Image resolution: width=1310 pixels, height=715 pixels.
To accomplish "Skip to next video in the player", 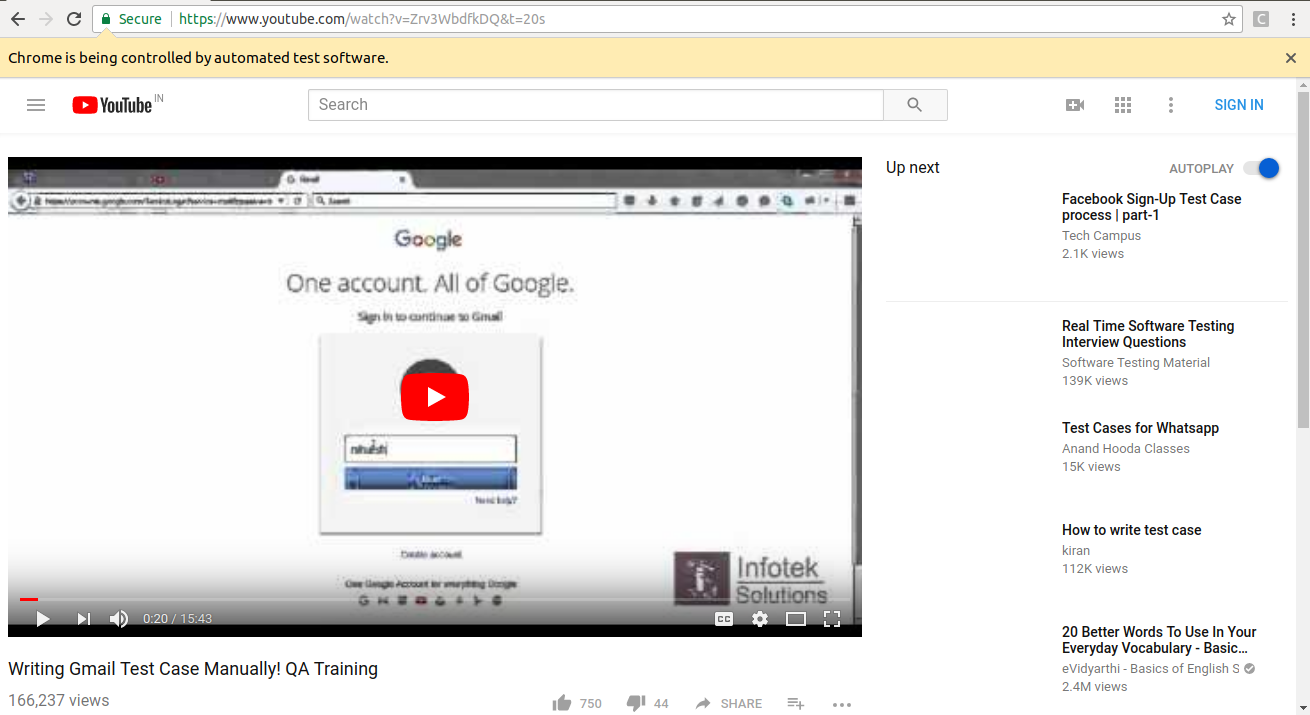I will (84, 619).
